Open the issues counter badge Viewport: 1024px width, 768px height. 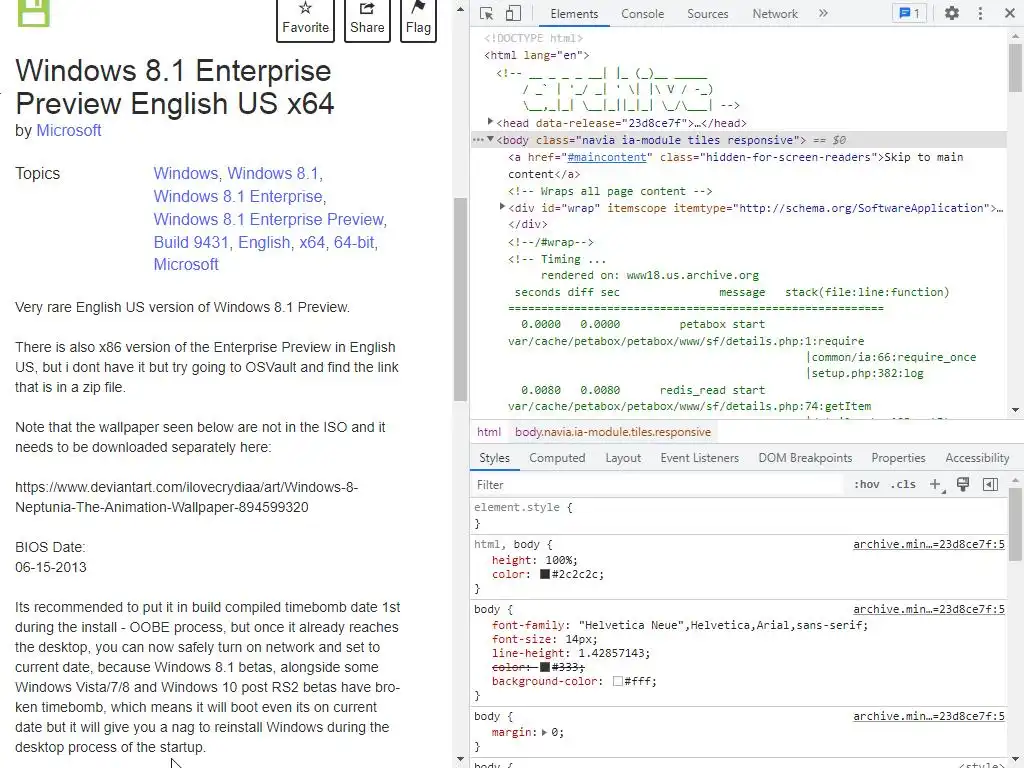pyautogui.click(x=910, y=13)
